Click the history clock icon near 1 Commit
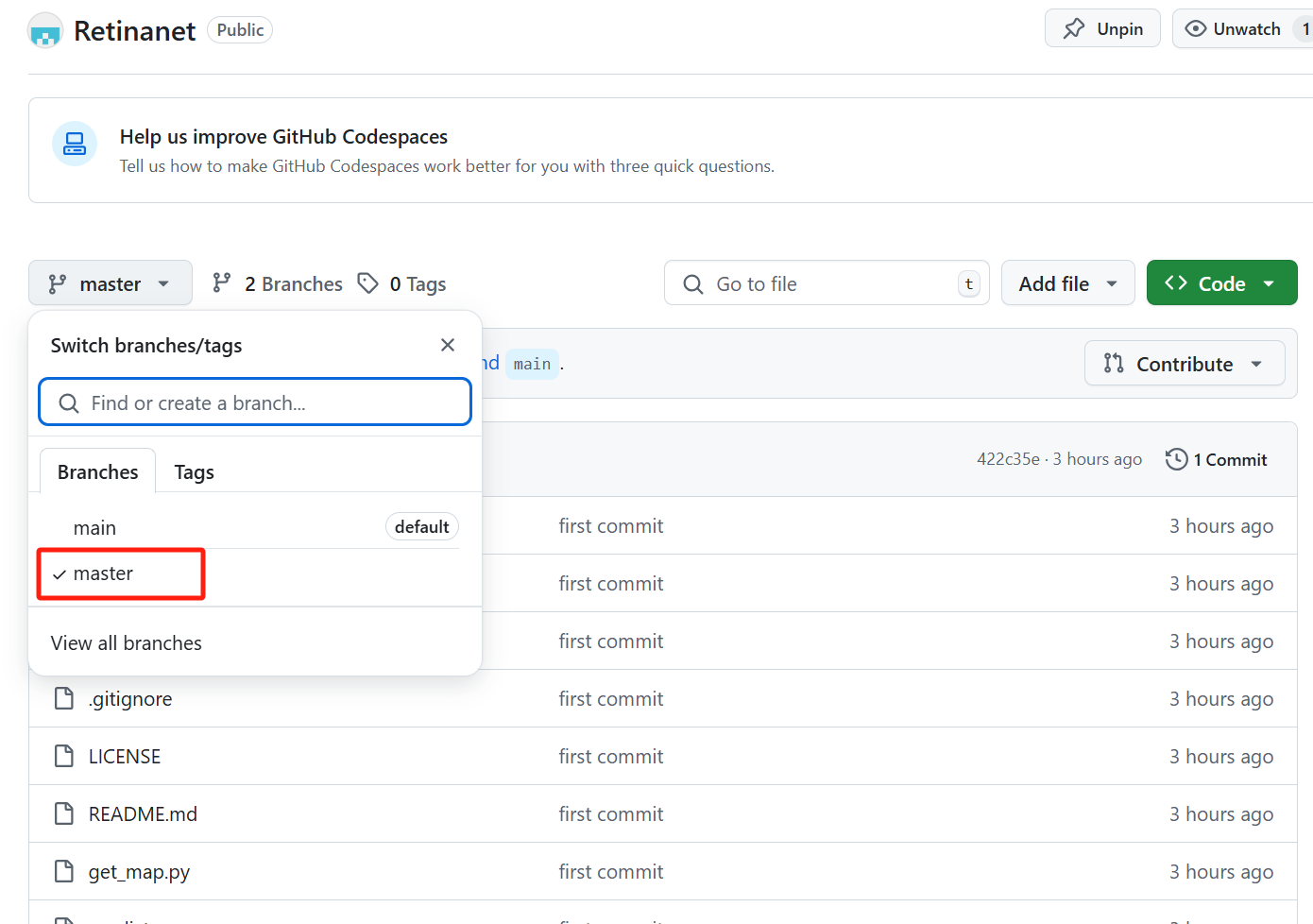Screen dimensions: 1313x924 pyautogui.click(x=1176, y=459)
